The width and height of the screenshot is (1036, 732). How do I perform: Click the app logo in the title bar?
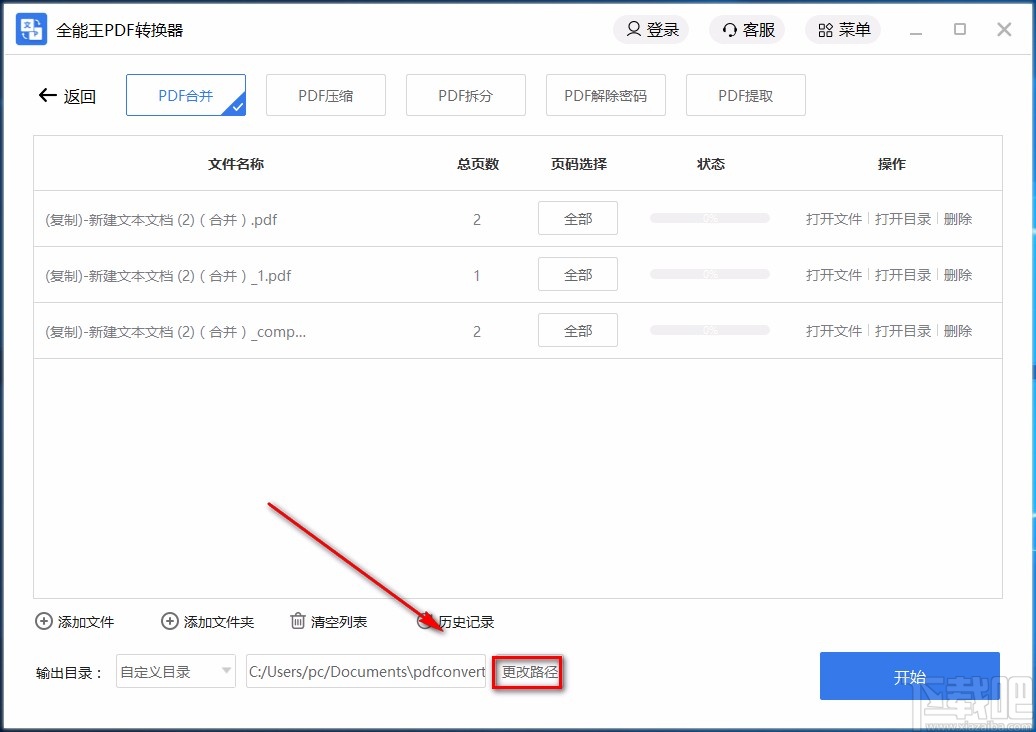click(30, 29)
